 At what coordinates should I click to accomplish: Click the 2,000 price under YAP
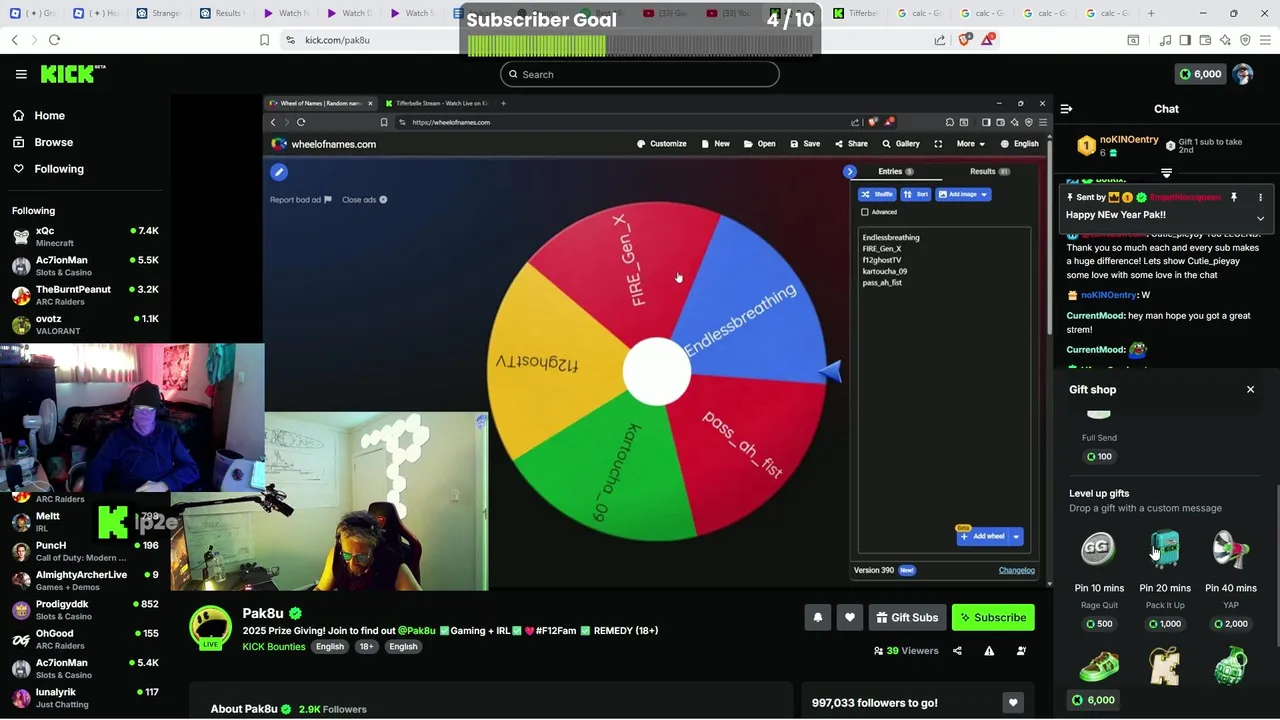click(1231, 624)
